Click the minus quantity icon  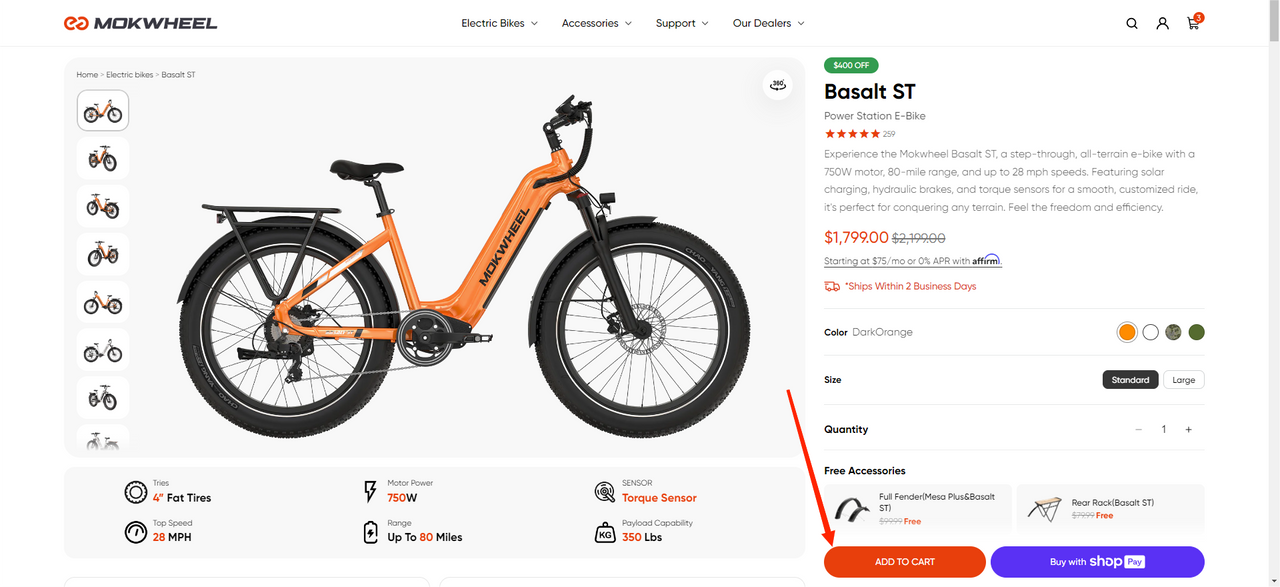coord(1138,429)
